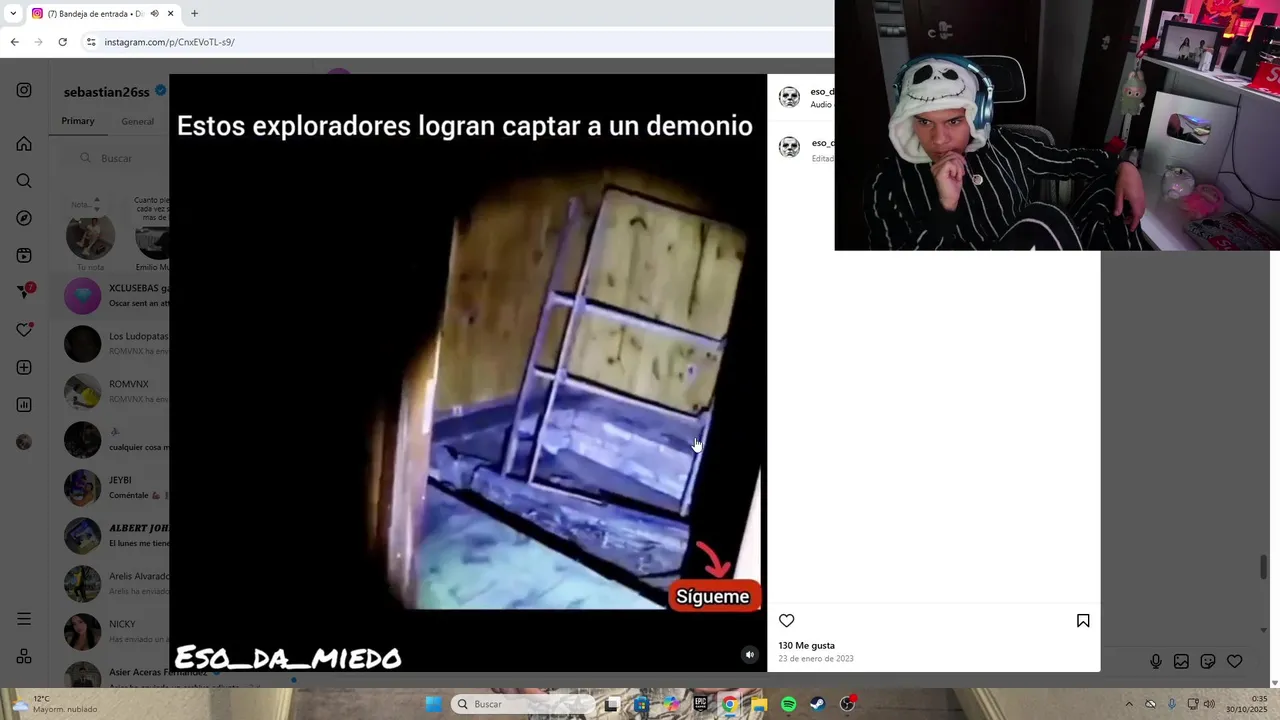Viewport: 1280px width, 720px height.
Task: Click the eso_d avatar beside Editado
Action: (789, 148)
